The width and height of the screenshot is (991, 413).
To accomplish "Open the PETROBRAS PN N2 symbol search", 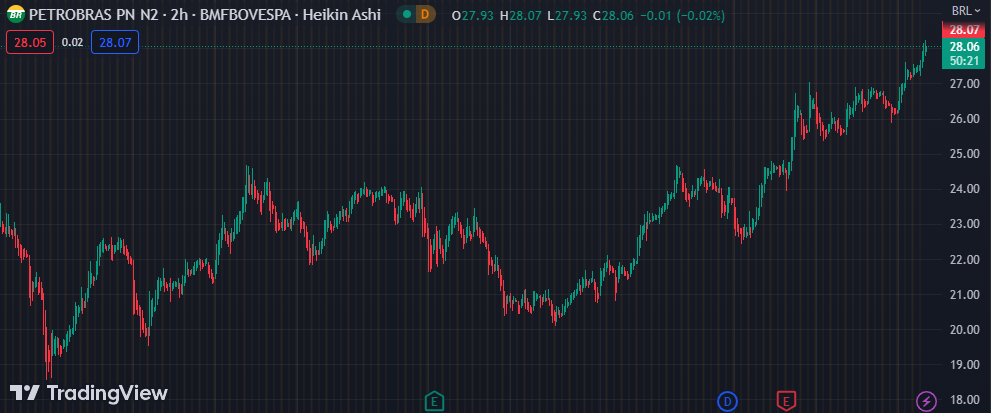I will click(x=94, y=14).
